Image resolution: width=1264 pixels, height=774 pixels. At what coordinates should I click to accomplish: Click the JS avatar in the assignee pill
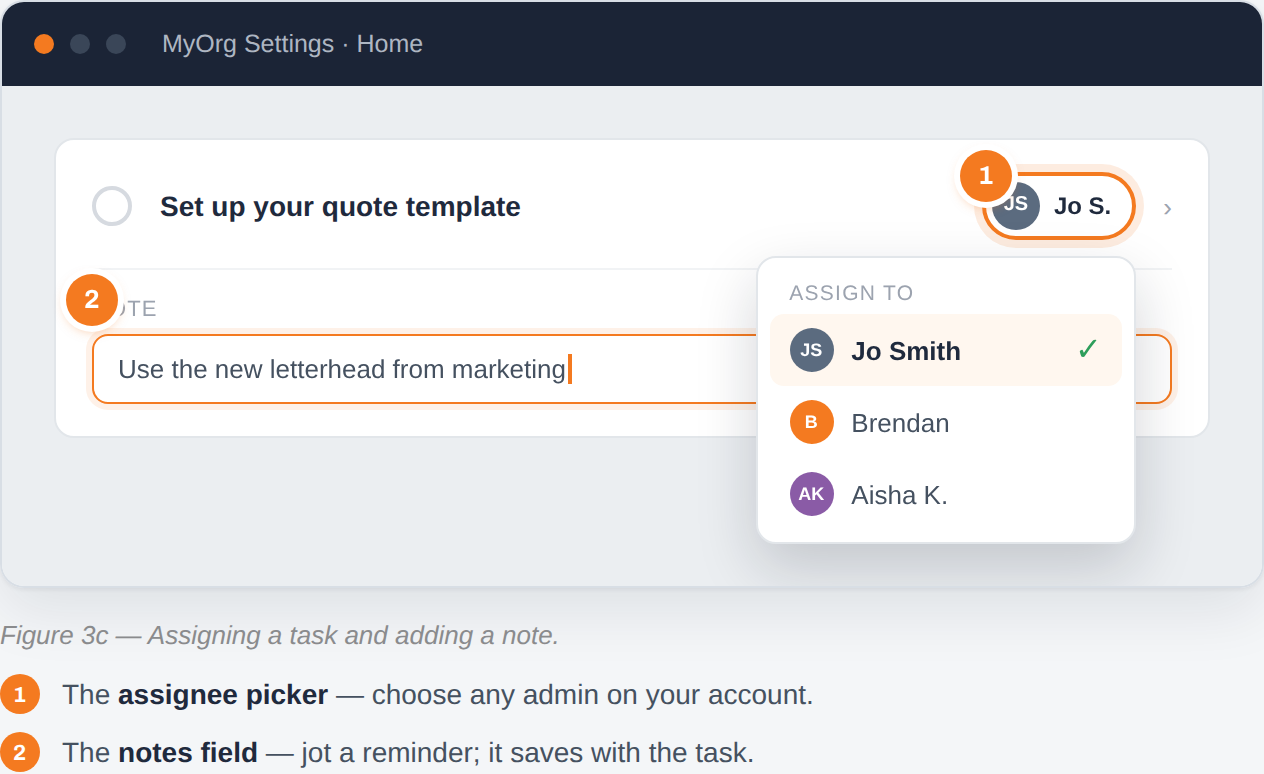1016,206
